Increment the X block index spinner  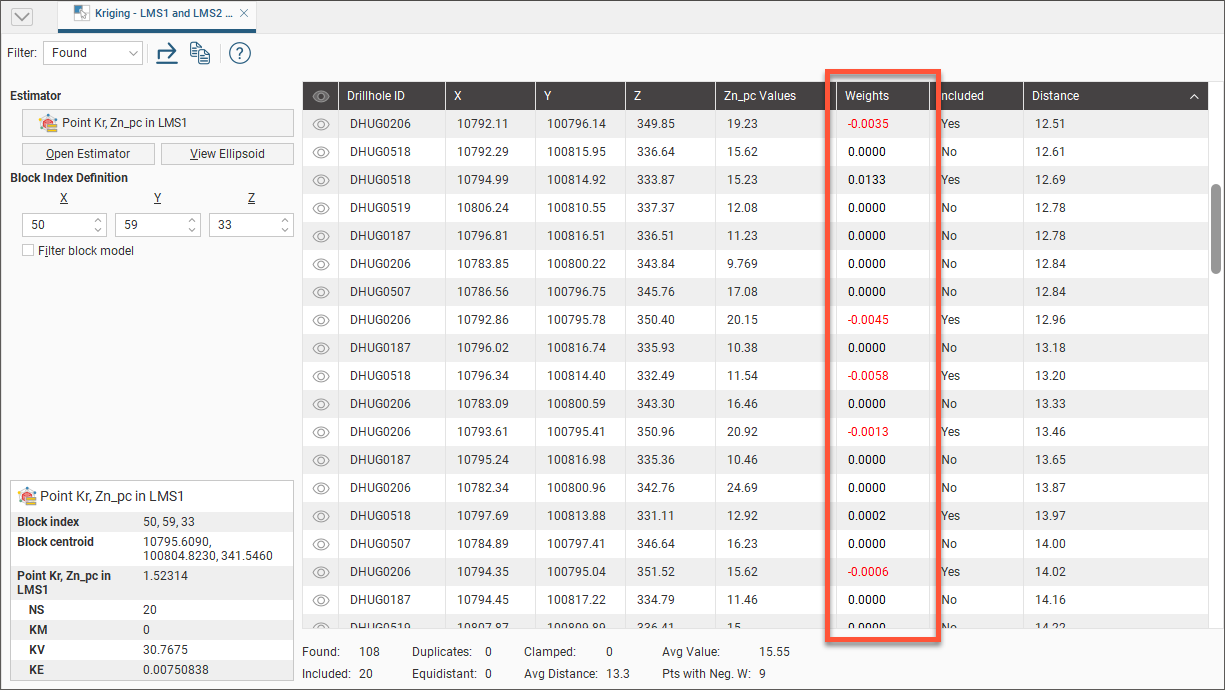[97, 219]
